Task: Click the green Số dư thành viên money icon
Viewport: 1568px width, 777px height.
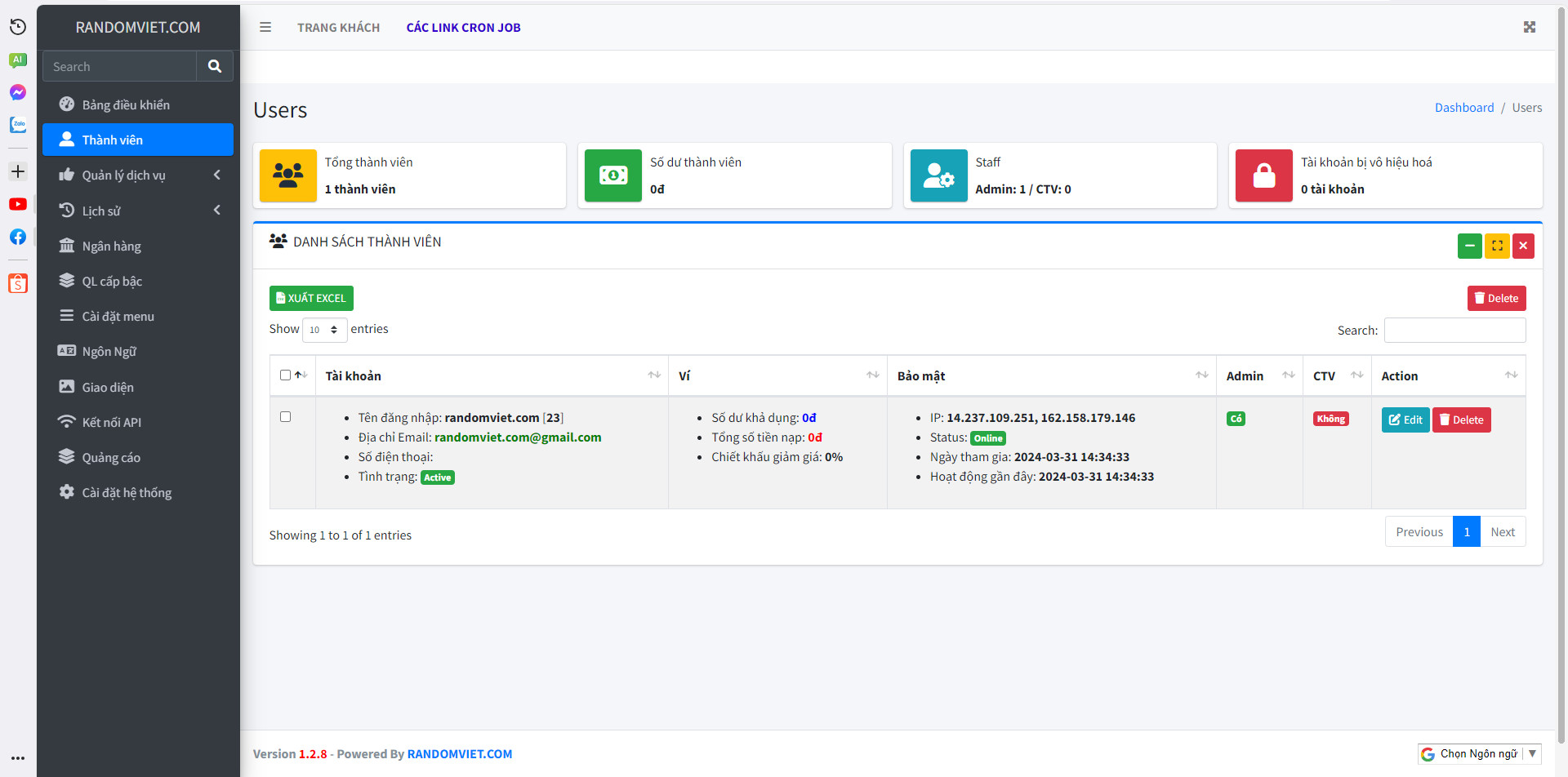Action: [x=613, y=175]
